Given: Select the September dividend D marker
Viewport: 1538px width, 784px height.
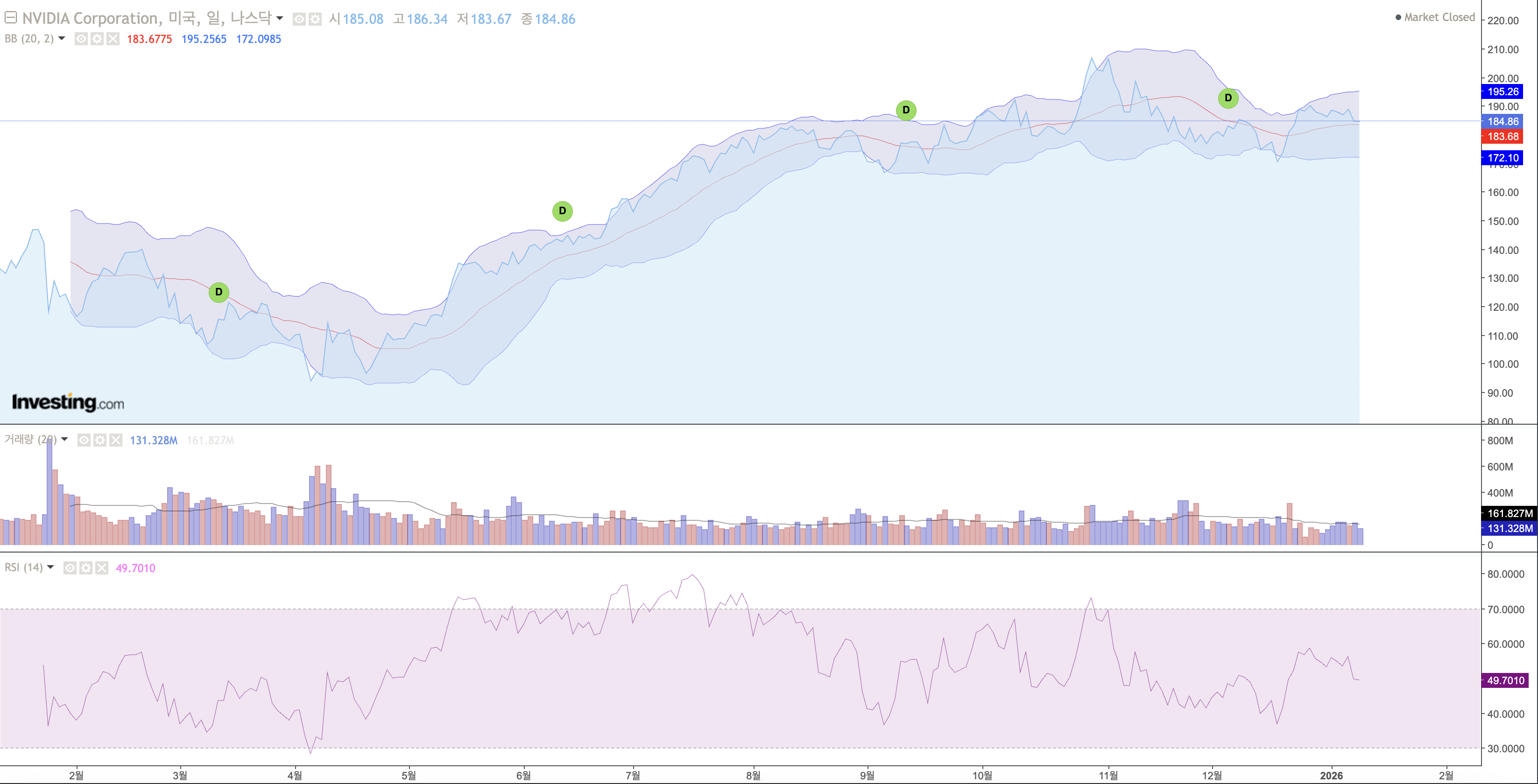Looking at the screenshot, I should pyautogui.click(x=906, y=110).
